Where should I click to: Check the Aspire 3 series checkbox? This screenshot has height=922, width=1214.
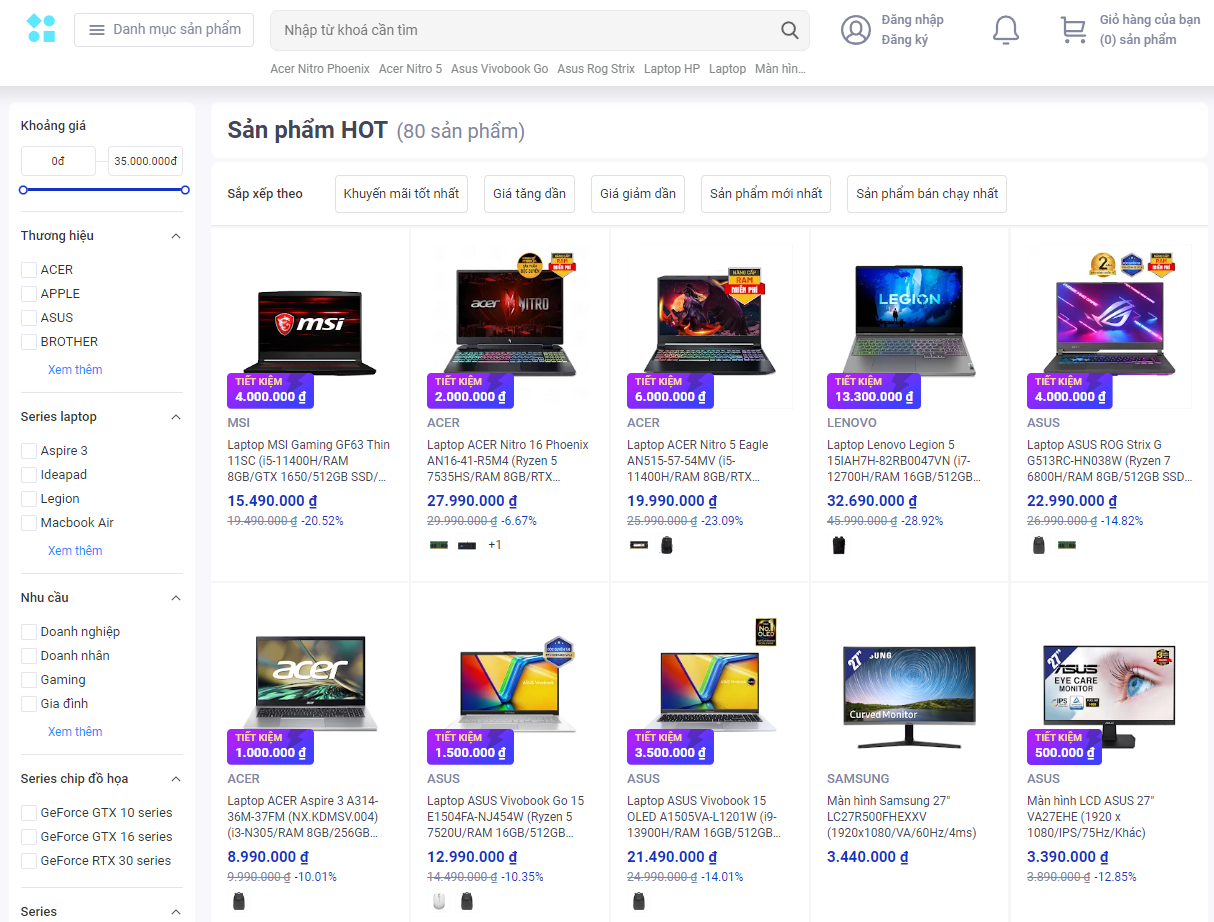(x=29, y=451)
